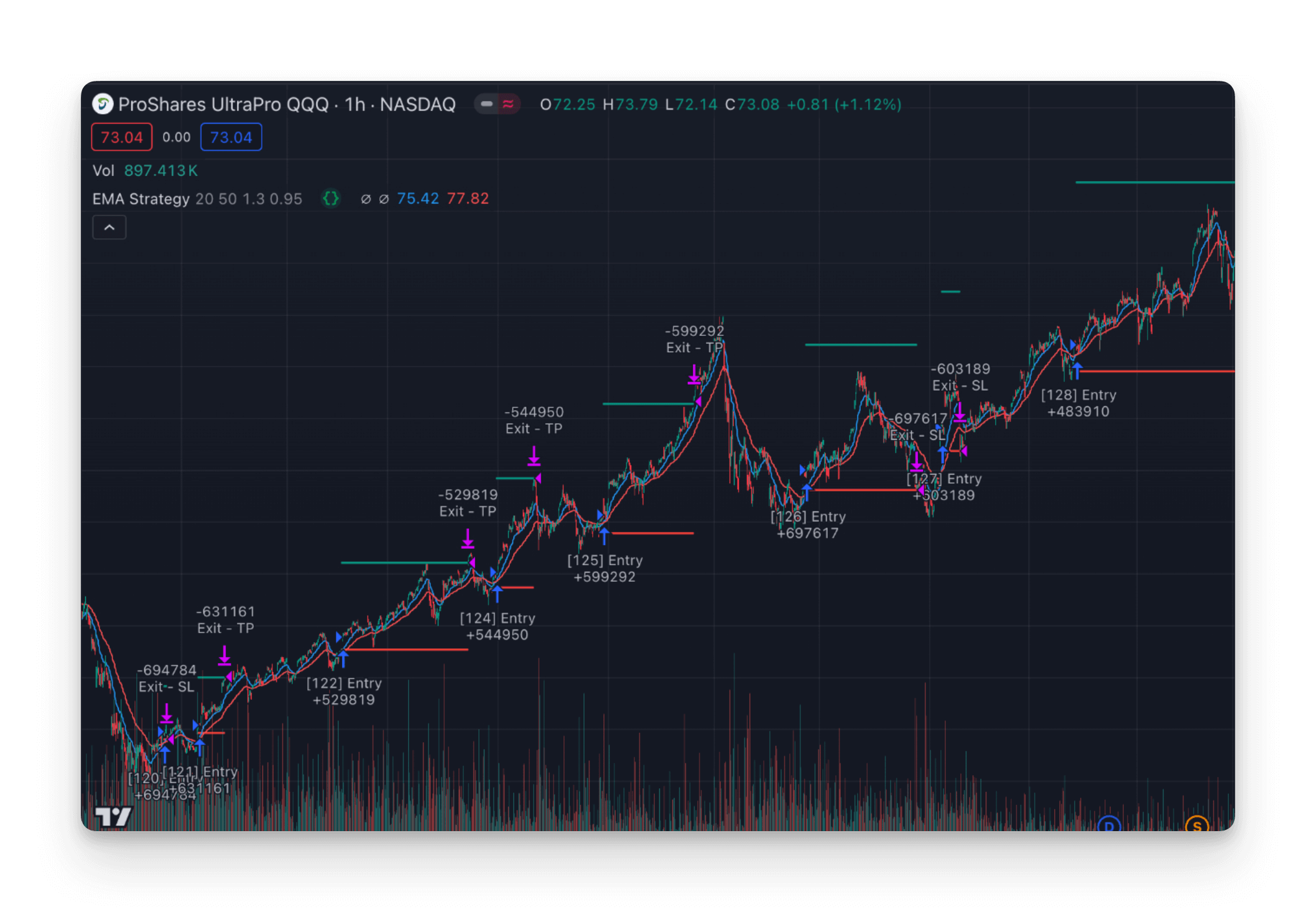Click the gray dash market status icon
This screenshot has height=912, width=1316.
(487, 104)
